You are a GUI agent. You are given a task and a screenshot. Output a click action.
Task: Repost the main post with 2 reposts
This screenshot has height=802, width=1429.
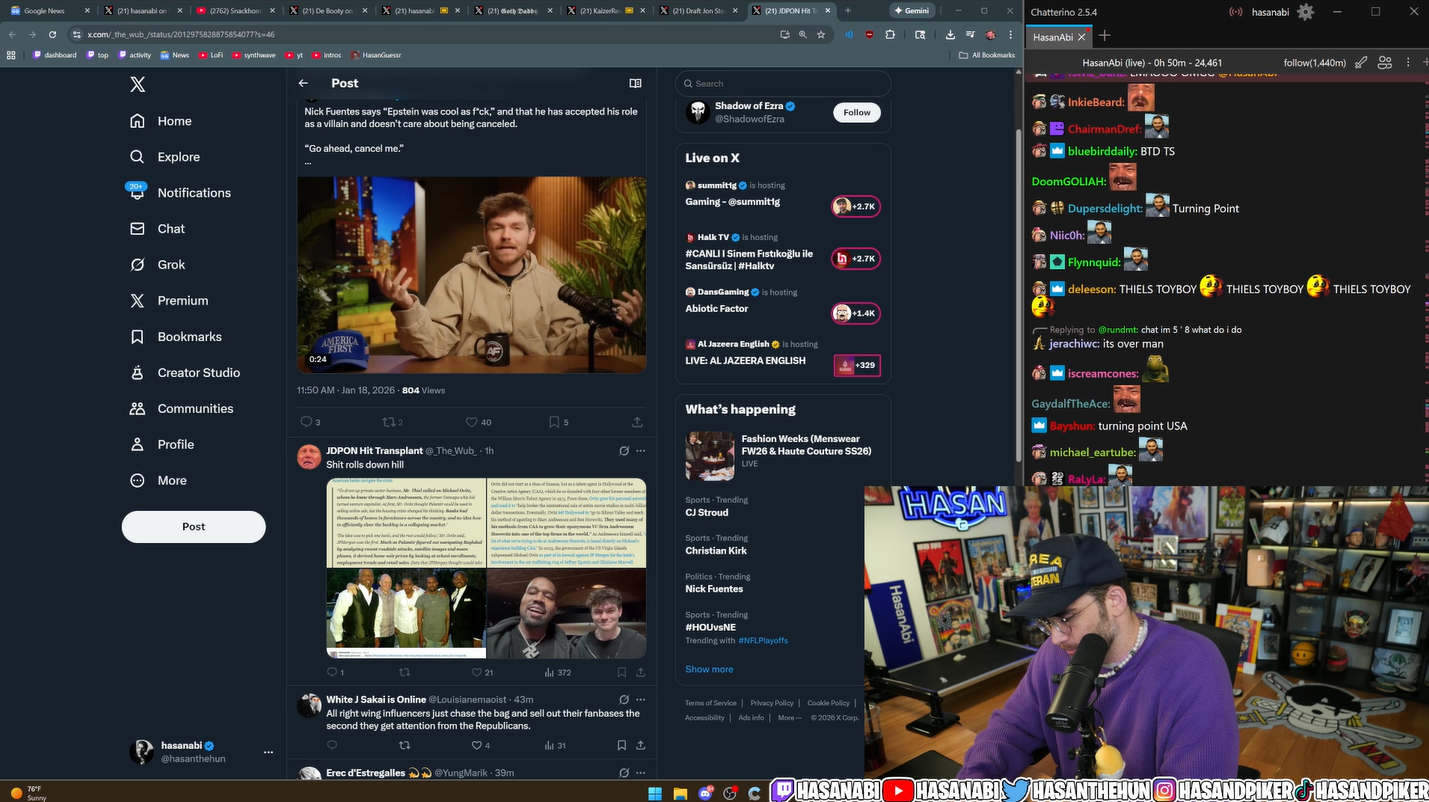[387, 422]
